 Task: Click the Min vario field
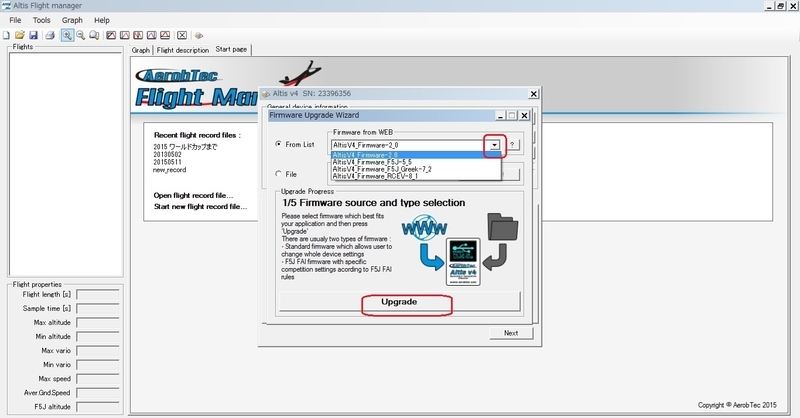98,365
